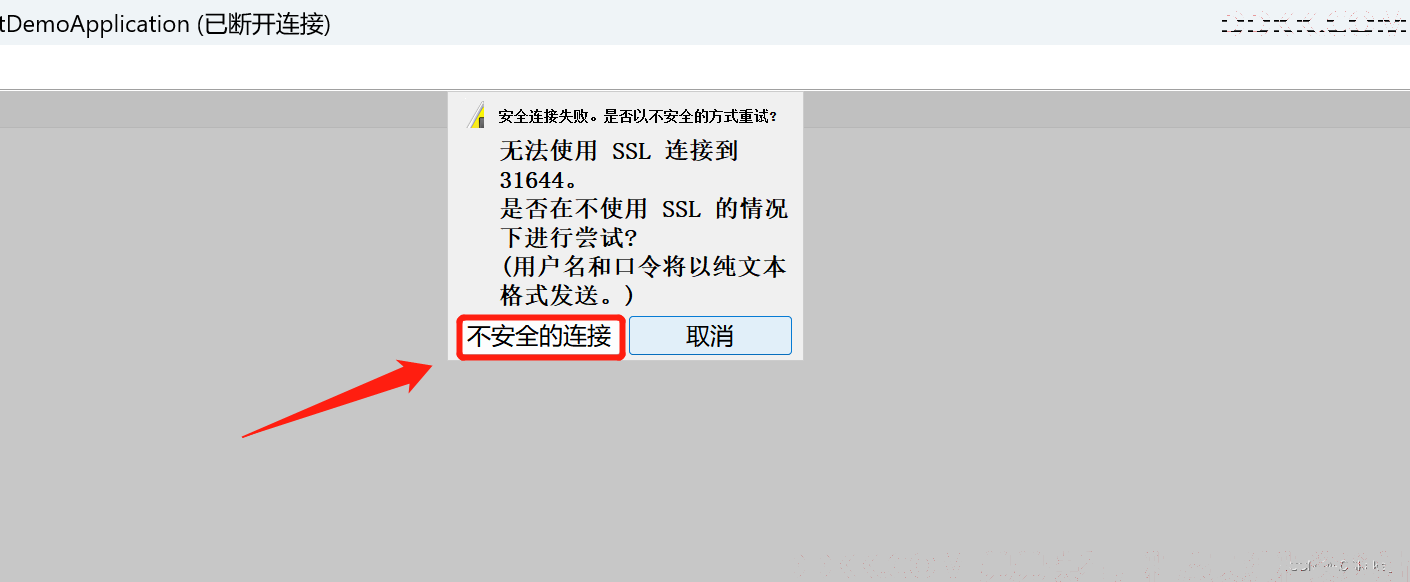
Task: Click the text 格式发送。)
Action: point(567,296)
